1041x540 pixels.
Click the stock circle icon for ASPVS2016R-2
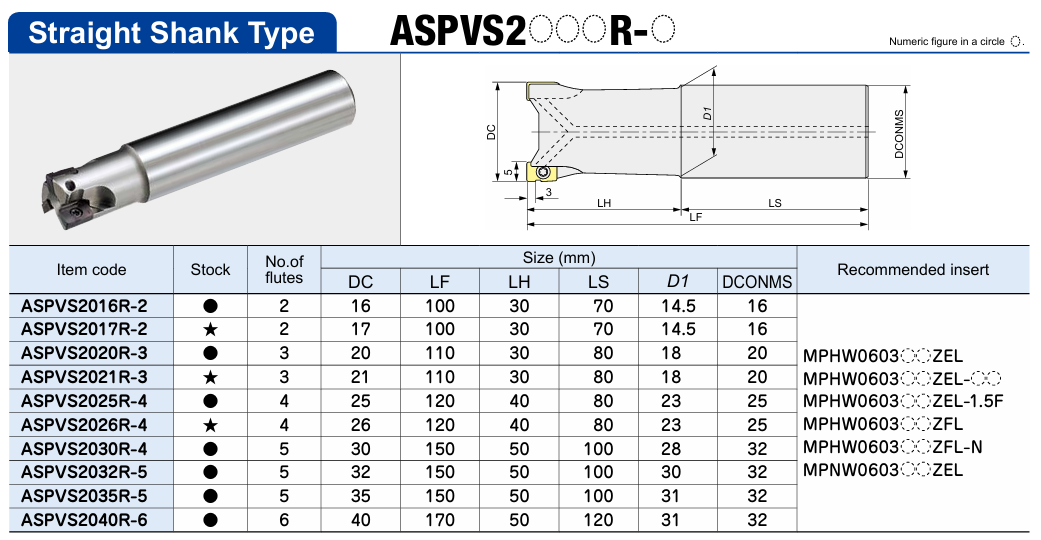(x=210, y=306)
